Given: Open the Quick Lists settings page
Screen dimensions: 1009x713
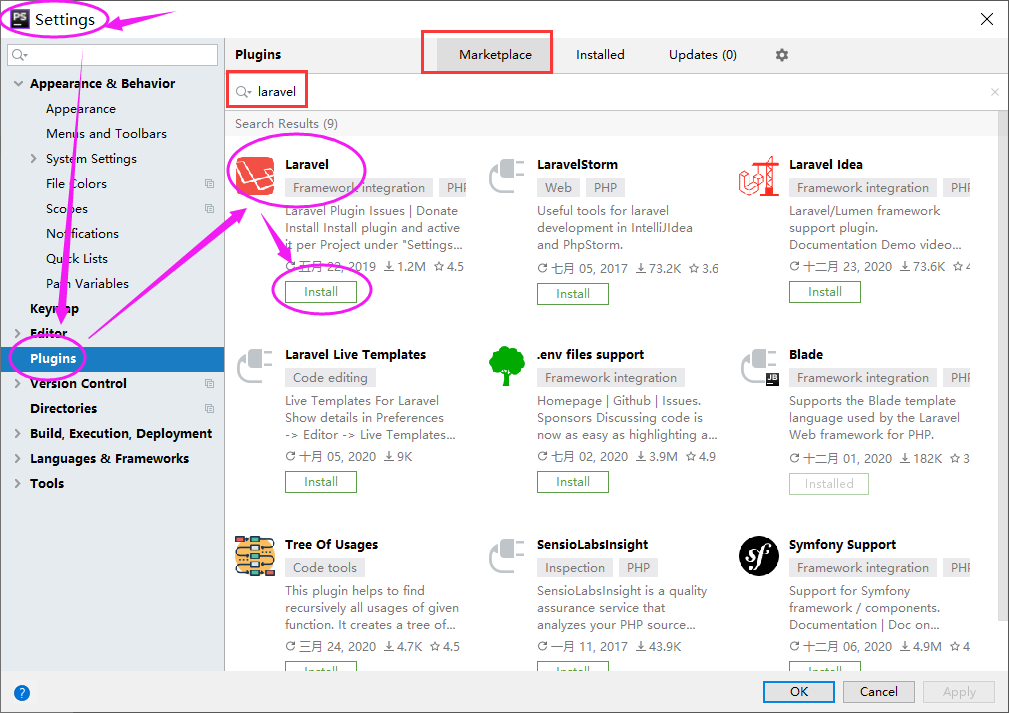Looking at the screenshot, I should [77, 259].
